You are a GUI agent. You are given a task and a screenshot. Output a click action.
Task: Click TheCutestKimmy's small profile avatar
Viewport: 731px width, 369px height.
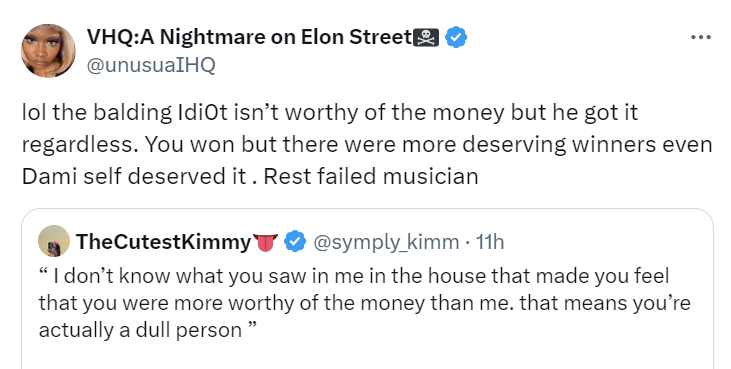(54, 241)
